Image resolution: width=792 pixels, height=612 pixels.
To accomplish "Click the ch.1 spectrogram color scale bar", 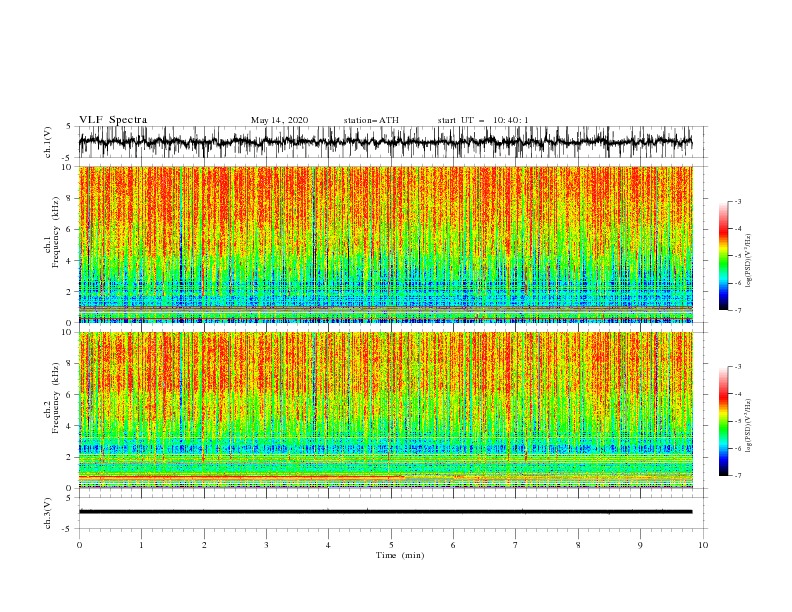I will point(723,256).
